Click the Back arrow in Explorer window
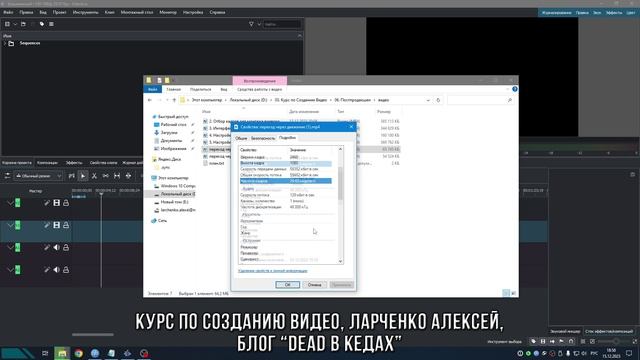 pos(150,100)
